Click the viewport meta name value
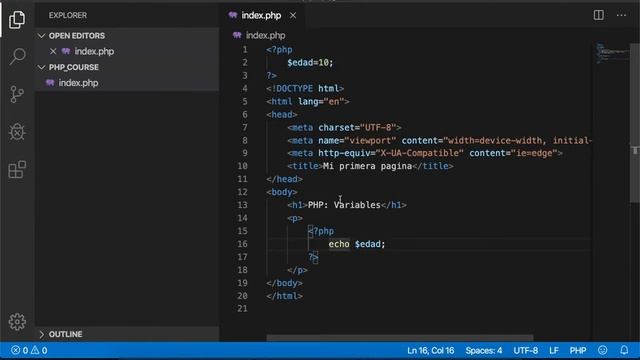The height and width of the screenshot is (360, 640). coord(370,140)
